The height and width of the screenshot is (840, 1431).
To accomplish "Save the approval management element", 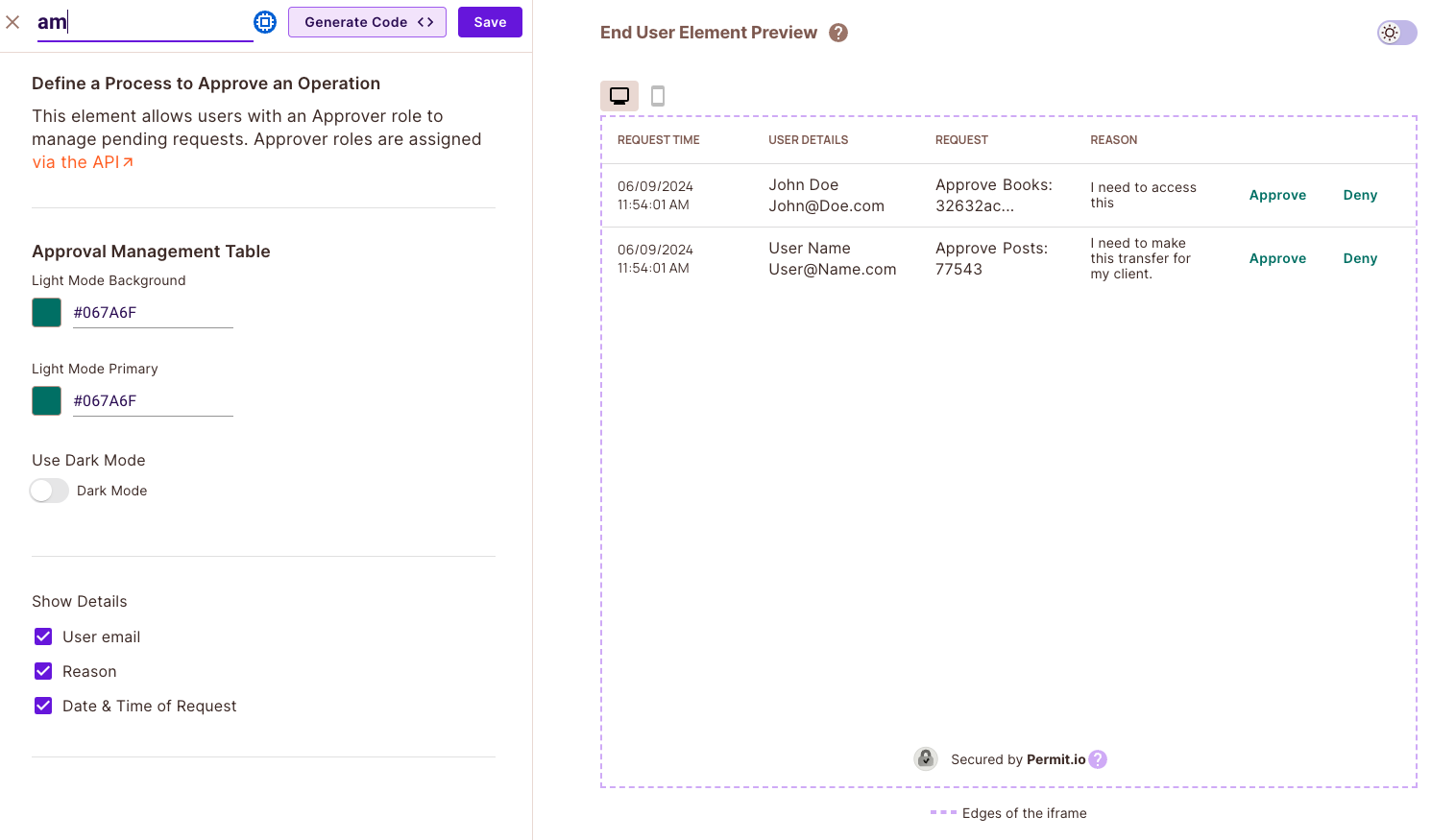I will pyautogui.click(x=490, y=21).
